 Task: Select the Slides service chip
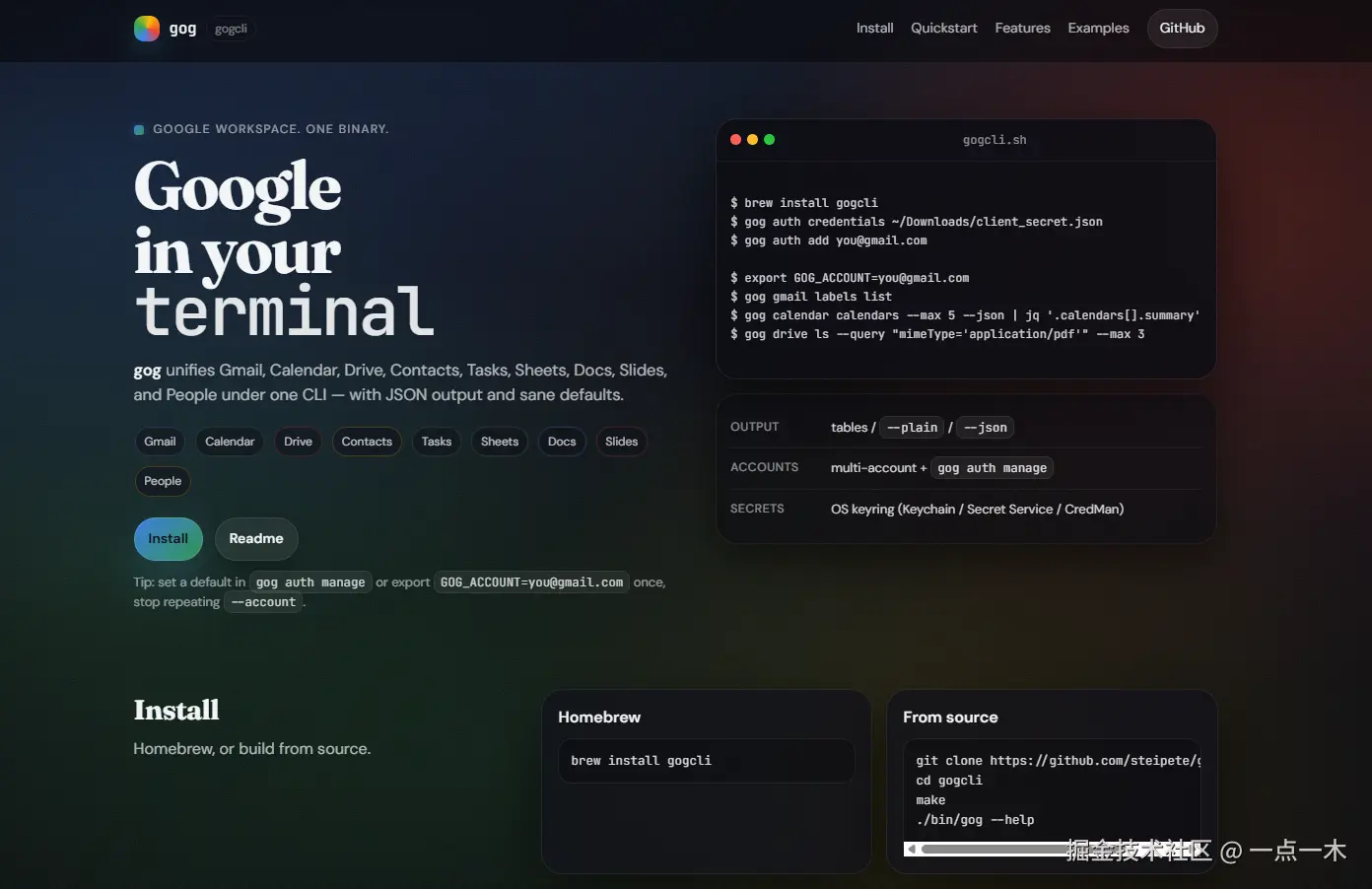621,442
